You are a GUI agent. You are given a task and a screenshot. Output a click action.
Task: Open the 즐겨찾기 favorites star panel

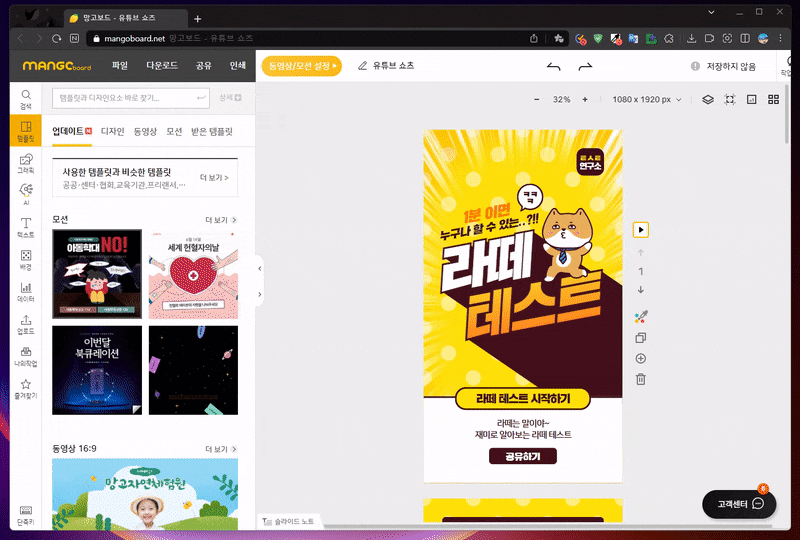coord(26,388)
